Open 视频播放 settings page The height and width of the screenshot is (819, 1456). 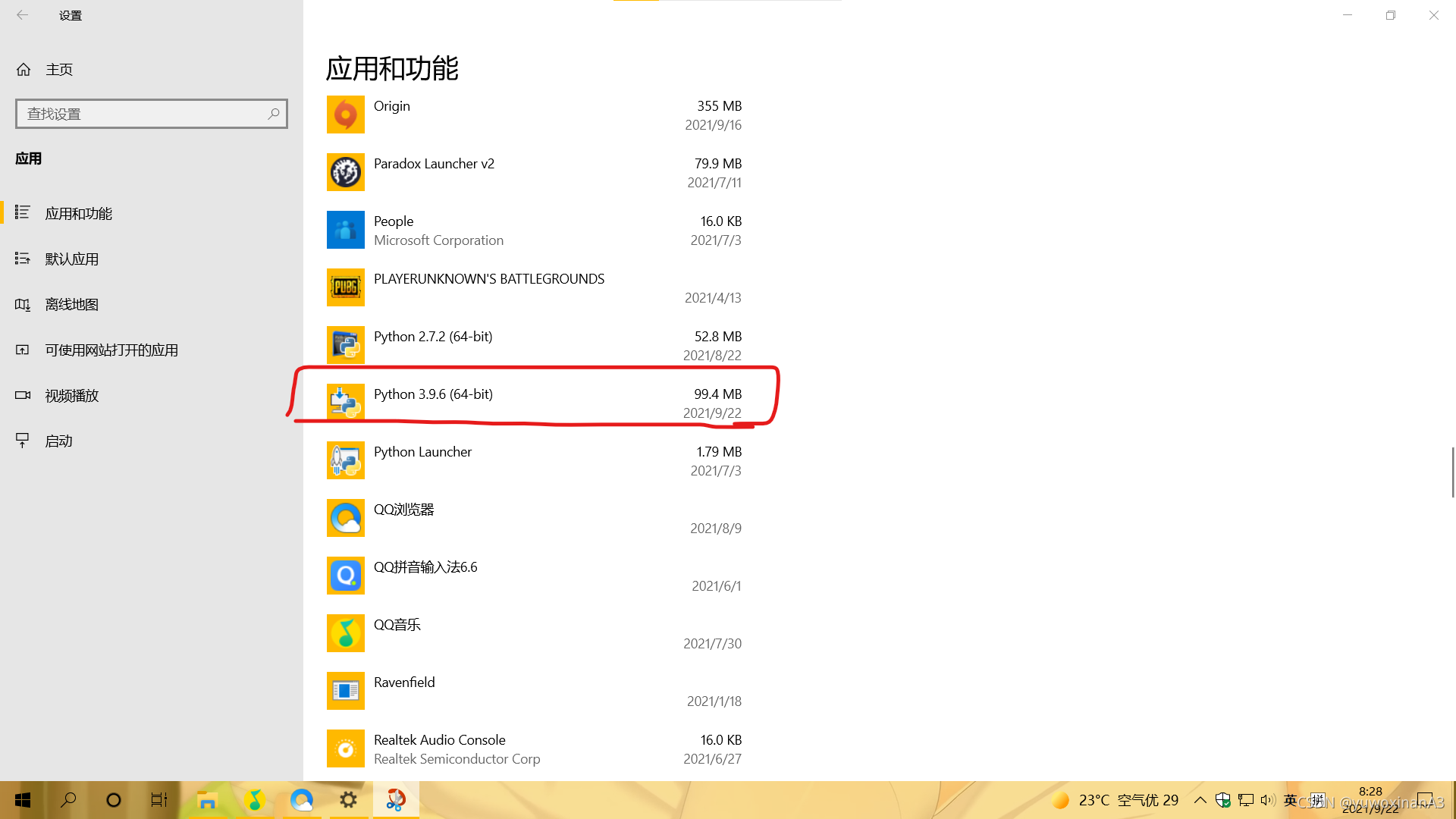151,395
